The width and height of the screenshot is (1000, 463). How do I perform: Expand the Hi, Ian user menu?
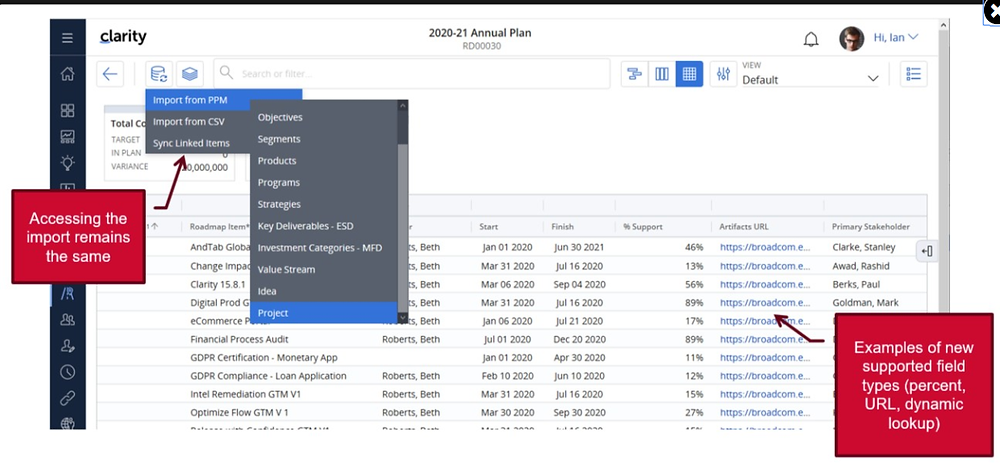(x=896, y=38)
